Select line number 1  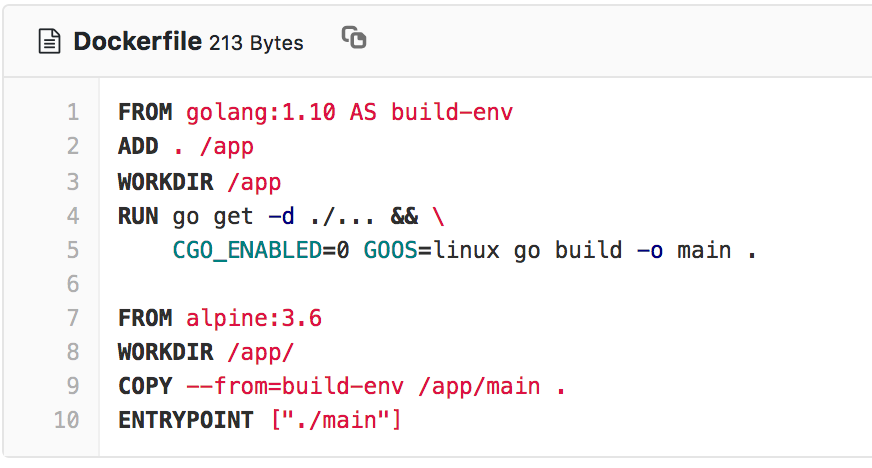pyautogui.click(x=73, y=112)
